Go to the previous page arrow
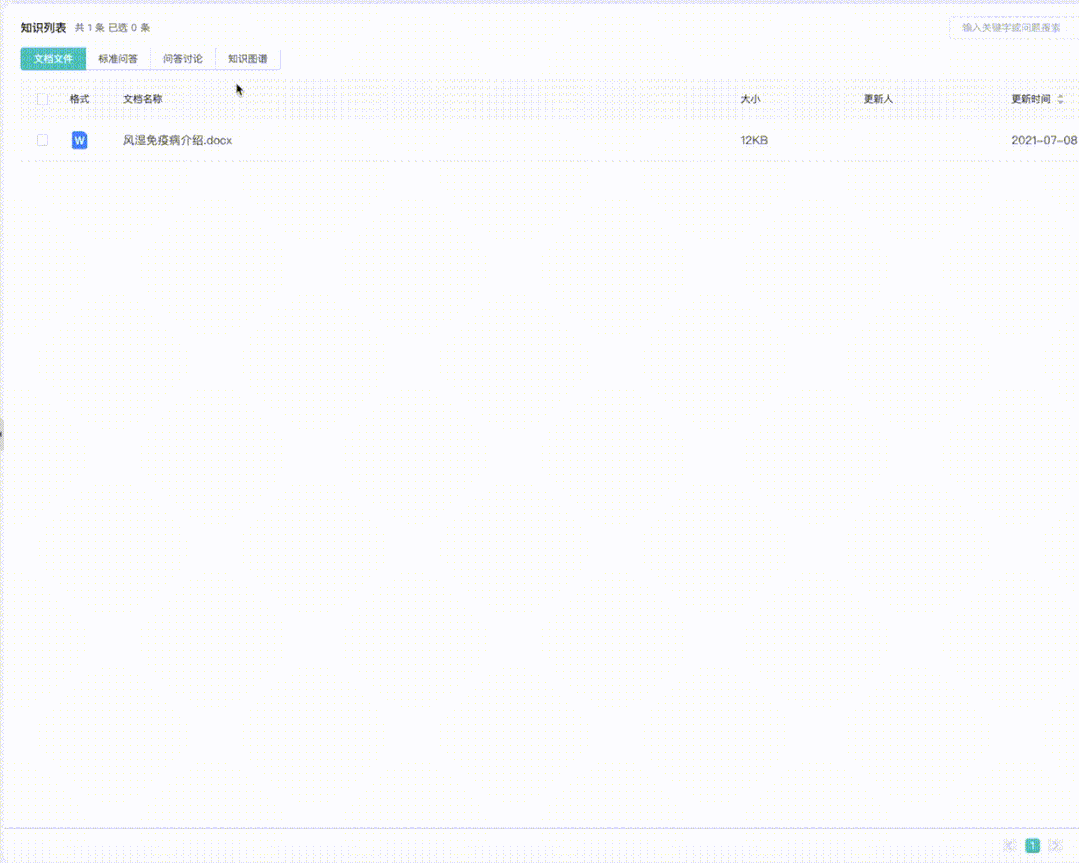Image resolution: width=1079 pixels, height=863 pixels. (1010, 845)
